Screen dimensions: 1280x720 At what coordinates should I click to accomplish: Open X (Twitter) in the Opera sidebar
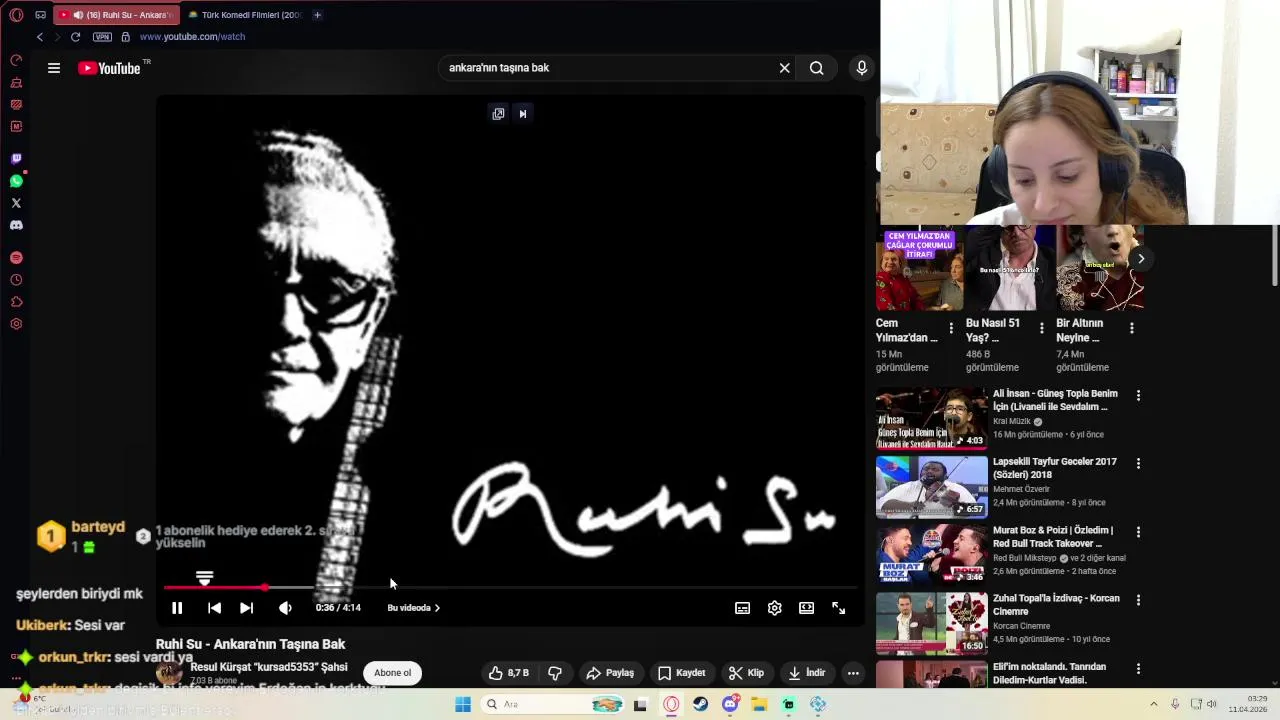pyautogui.click(x=16, y=203)
